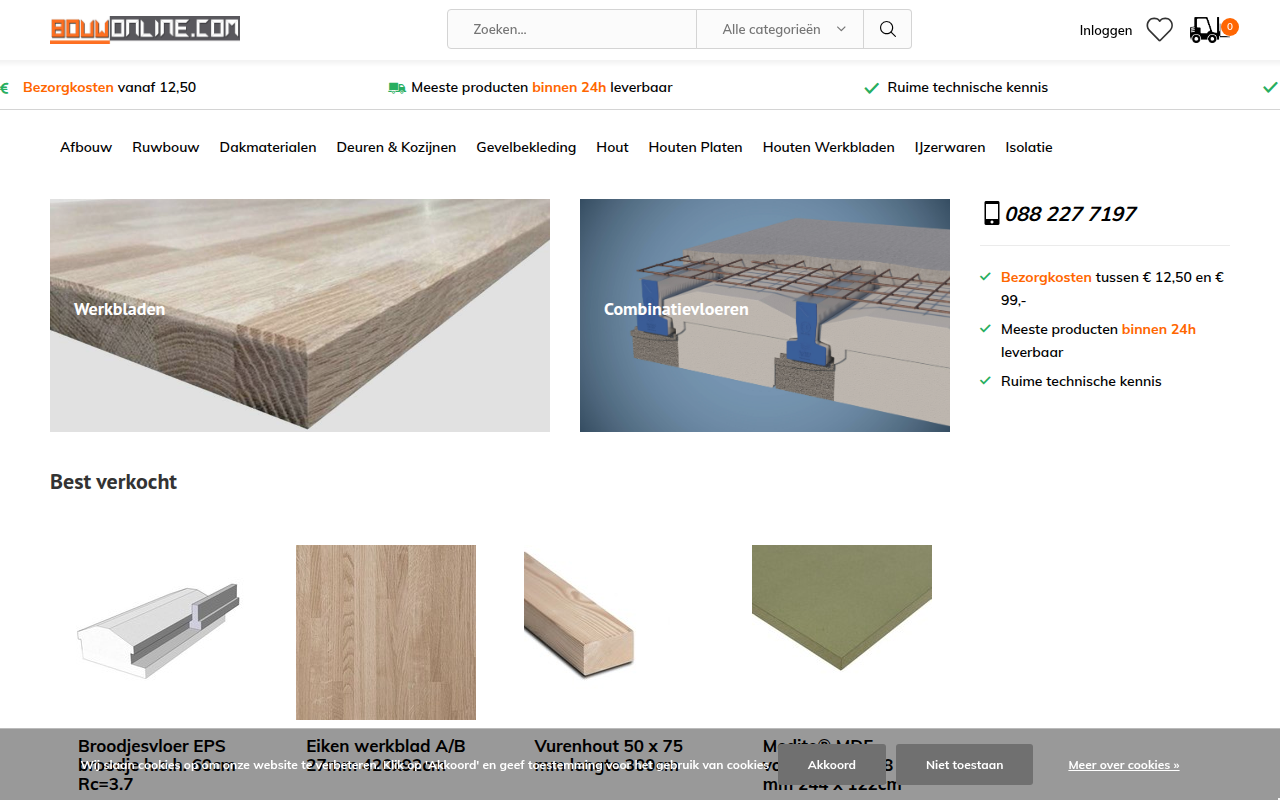Click Bezorgkosten vanaf 12,50 in top banner
Image resolution: width=1280 pixels, height=800 pixels.
(x=109, y=87)
